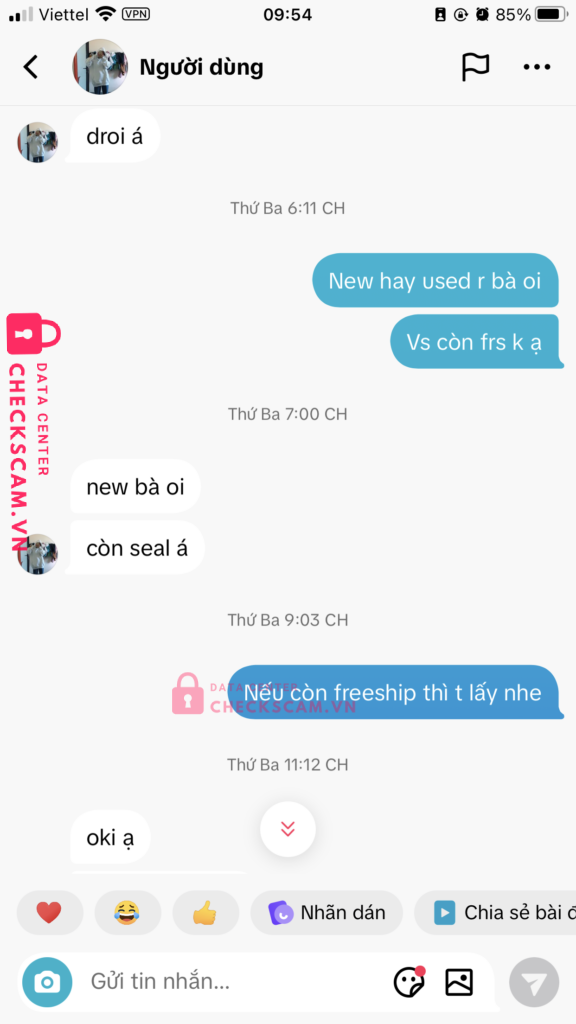Open the emoji sticker picker icon
The width and height of the screenshot is (576, 1024).
[409, 982]
